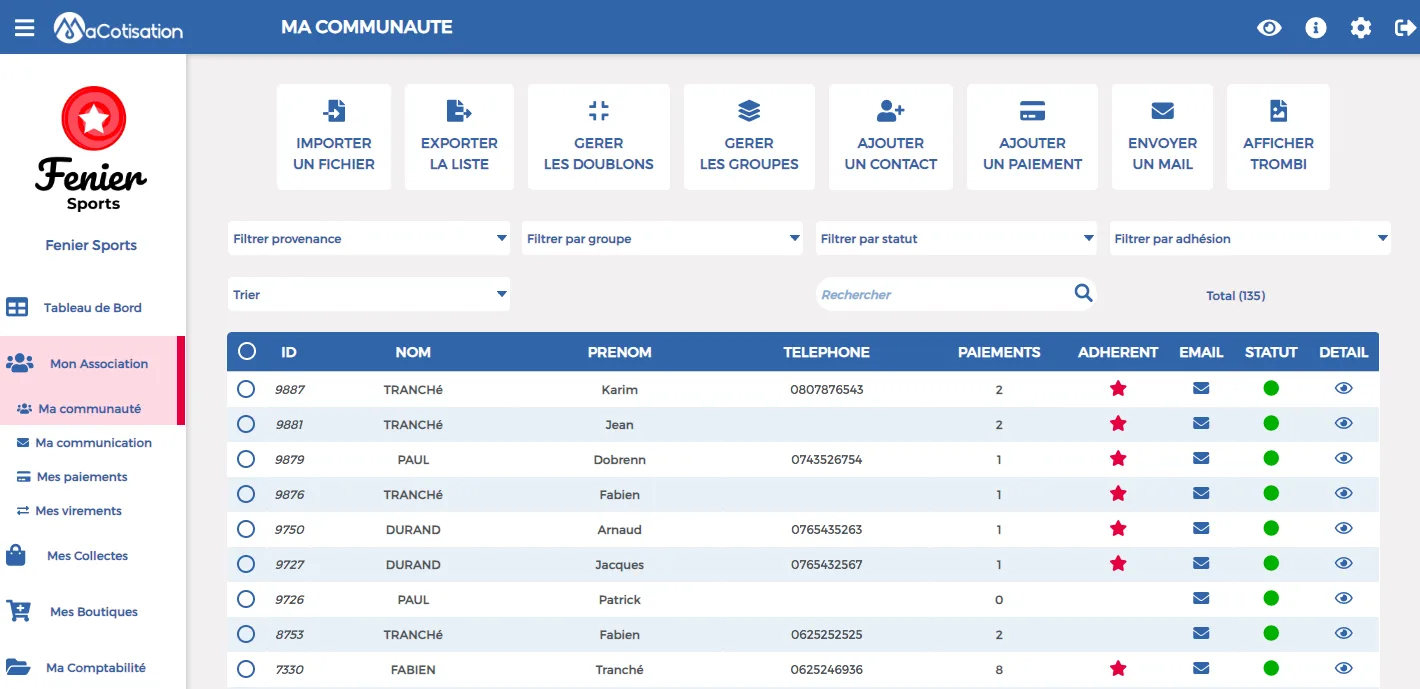Click the logout icon in header
The image size is (1420, 689).
click(1405, 28)
